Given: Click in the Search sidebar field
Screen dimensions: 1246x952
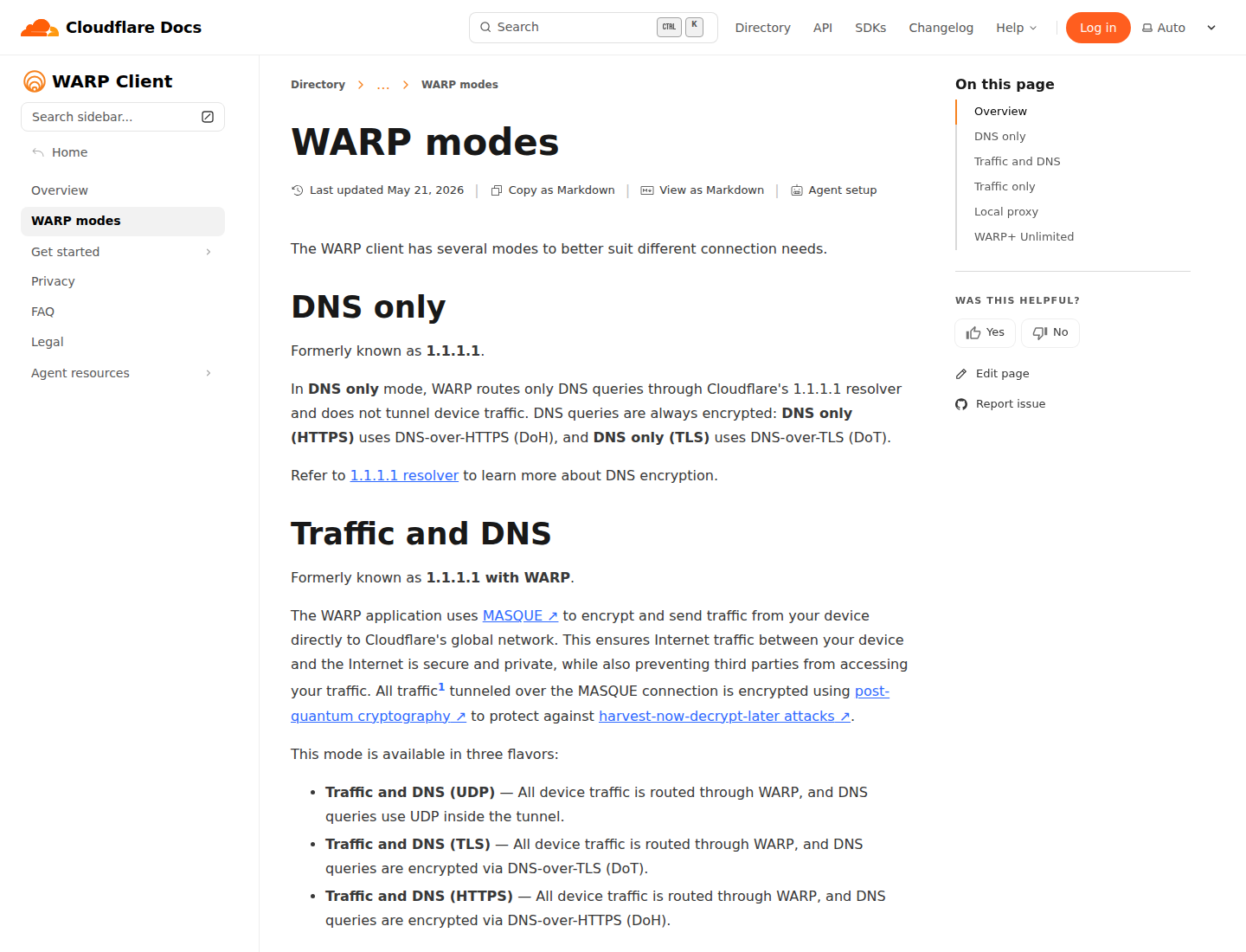Looking at the screenshot, I should 123,117.
